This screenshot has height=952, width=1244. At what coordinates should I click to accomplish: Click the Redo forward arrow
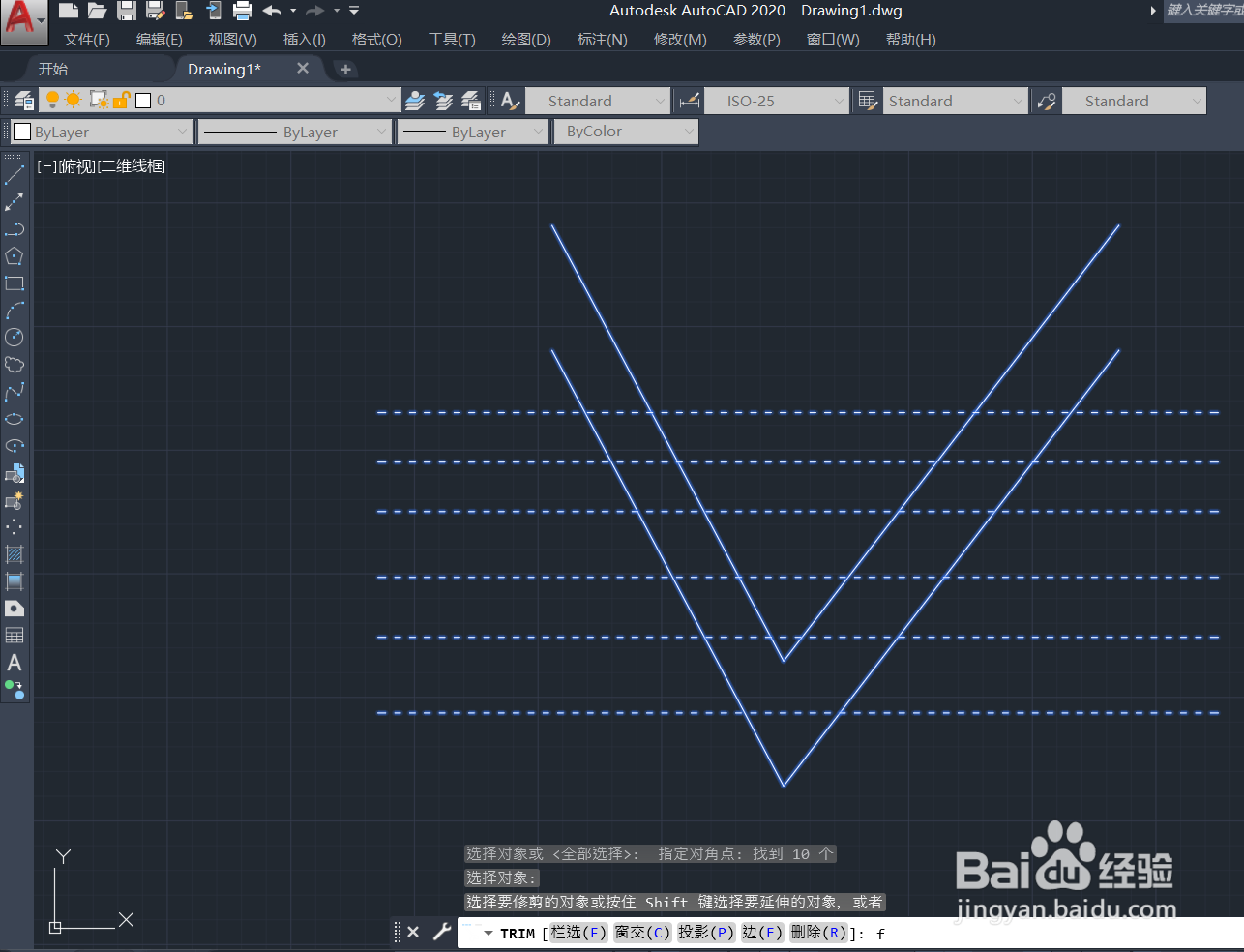[314, 11]
